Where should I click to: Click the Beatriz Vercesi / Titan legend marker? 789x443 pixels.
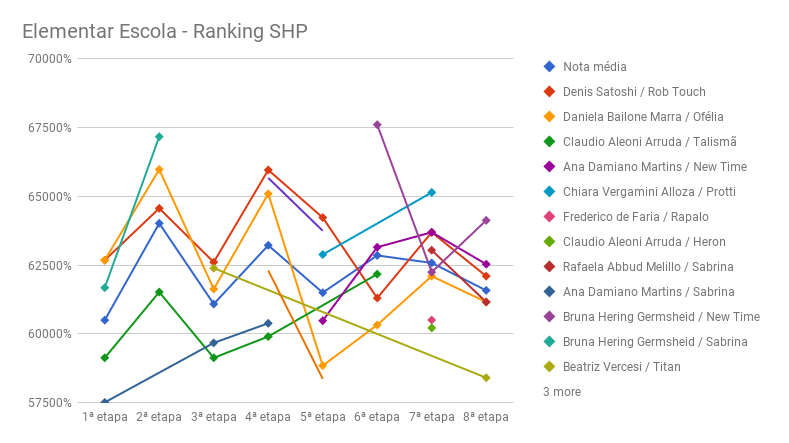click(549, 367)
